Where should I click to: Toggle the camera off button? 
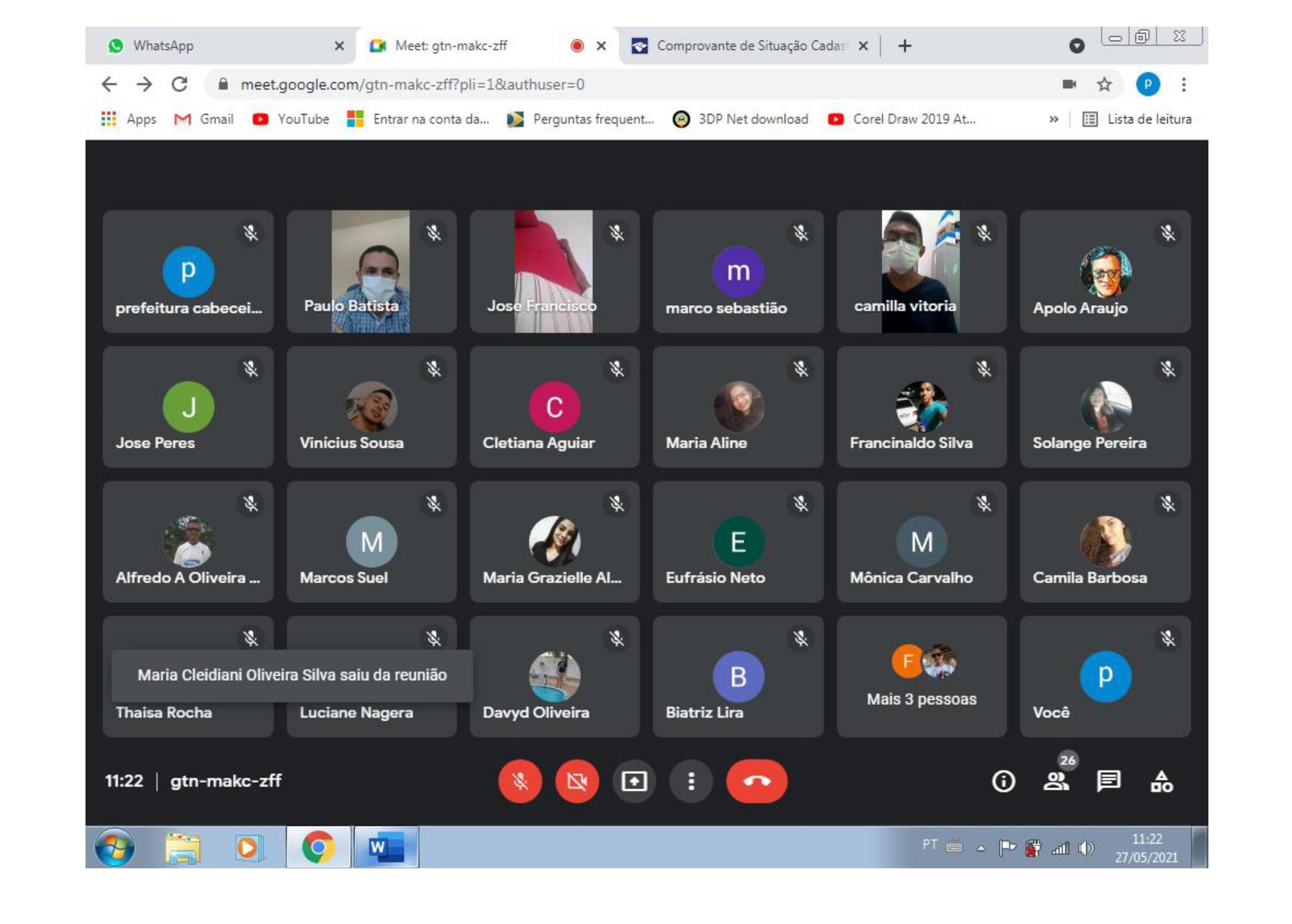(576, 781)
